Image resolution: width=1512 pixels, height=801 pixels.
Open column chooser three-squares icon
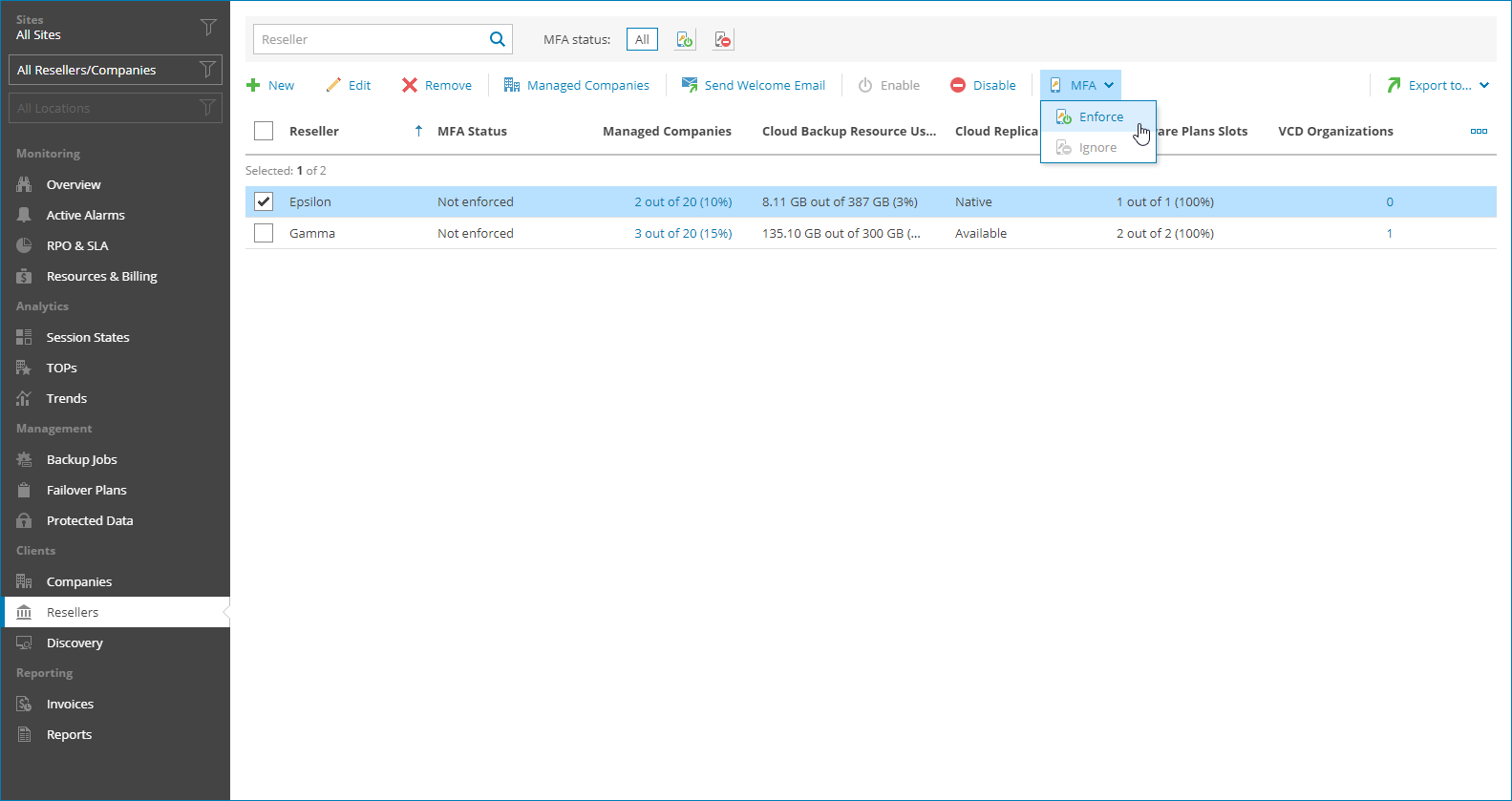tap(1479, 131)
